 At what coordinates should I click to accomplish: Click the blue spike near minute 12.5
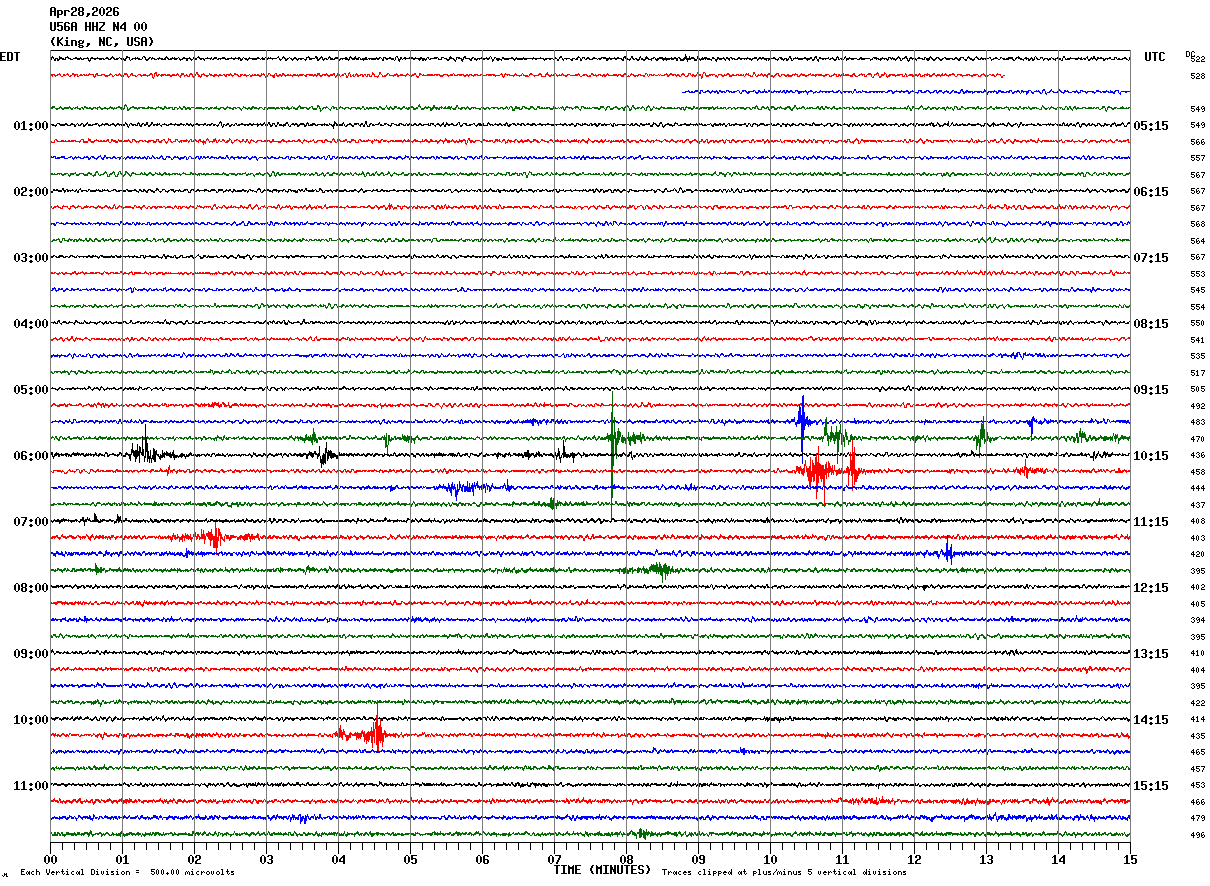948,551
